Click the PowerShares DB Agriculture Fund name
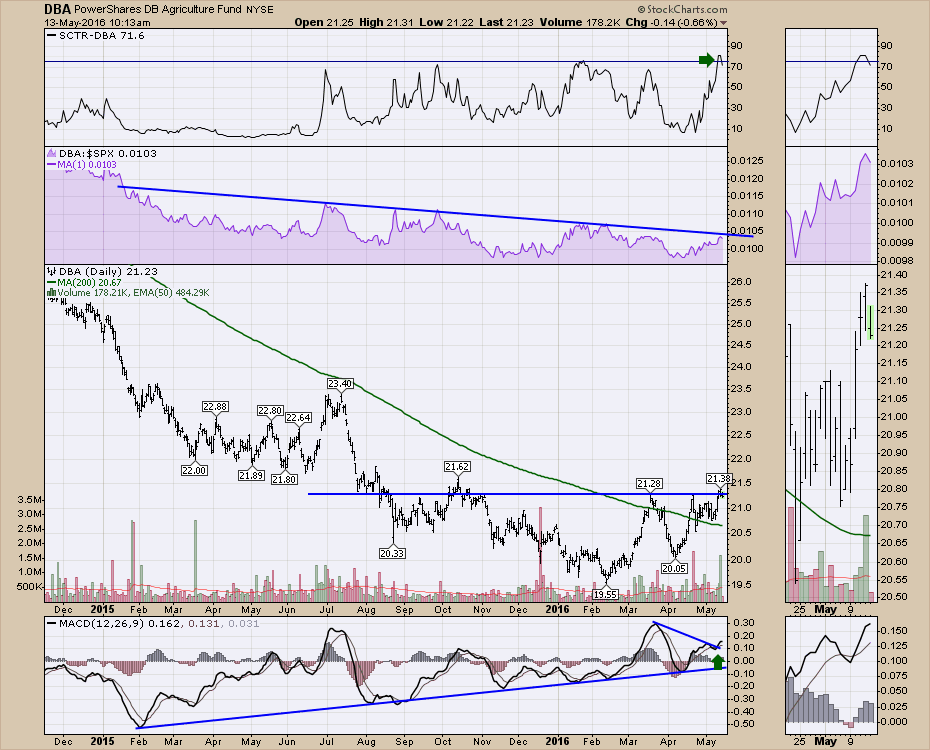The image size is (930, 750). (x=158, y=9)
